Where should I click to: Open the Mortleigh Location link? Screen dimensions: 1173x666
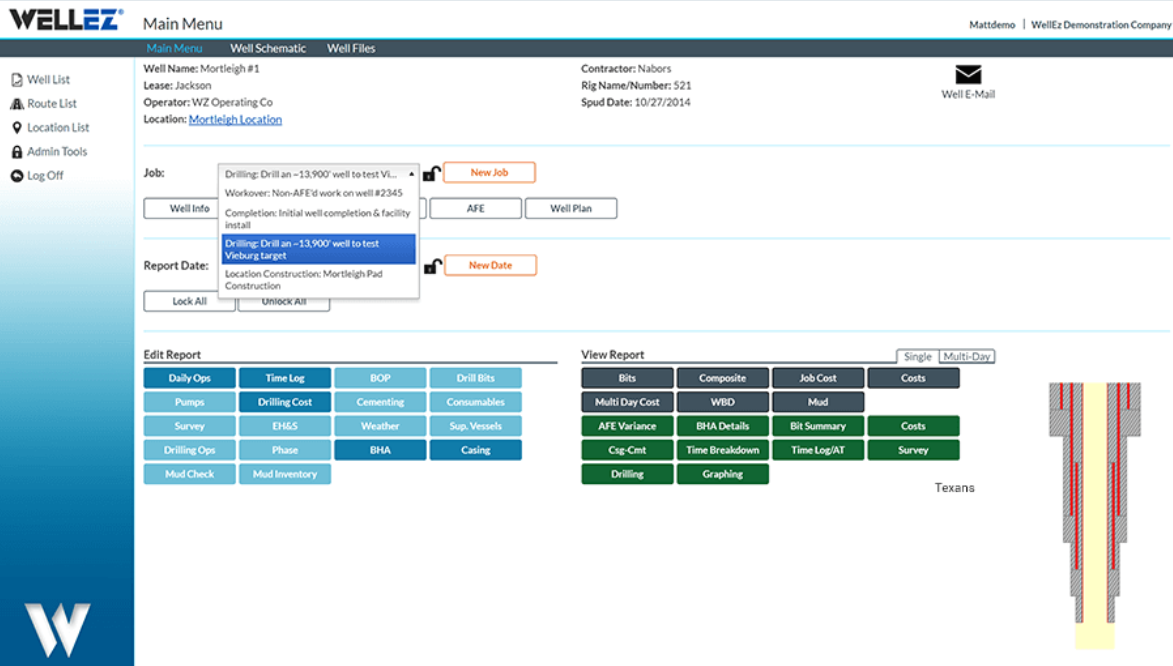235,118
